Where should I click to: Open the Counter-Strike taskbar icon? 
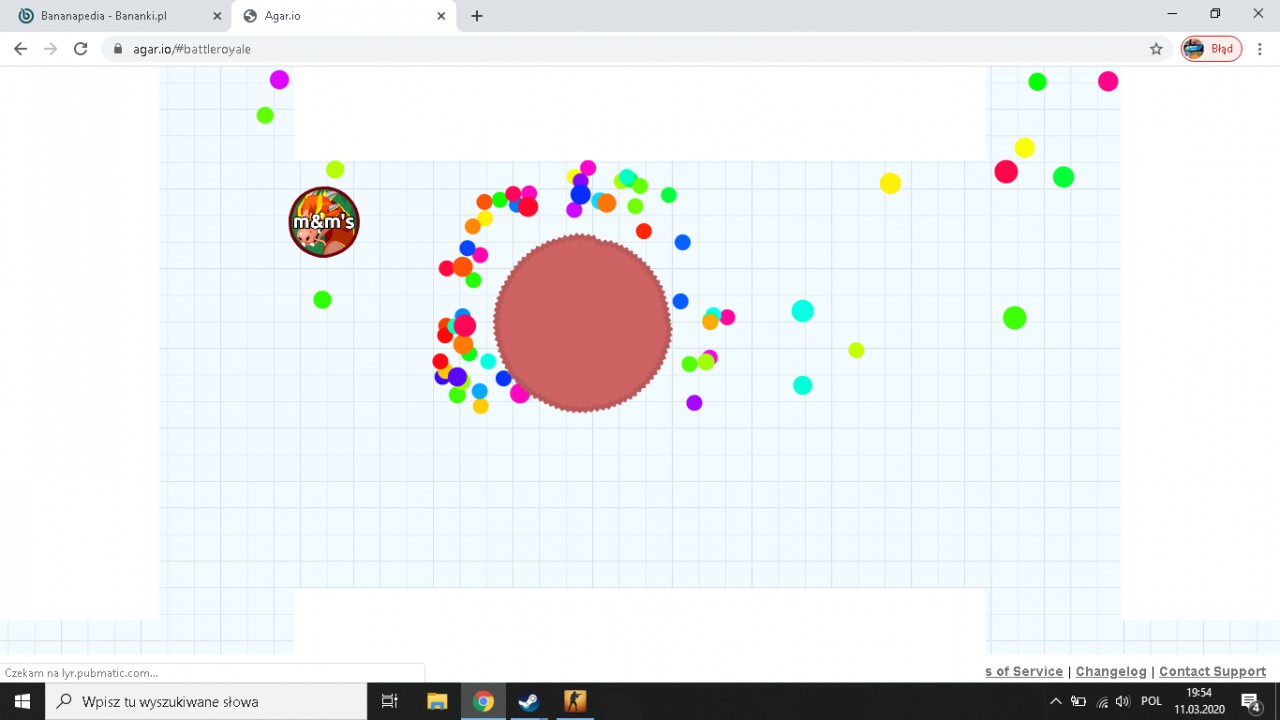click(575, 701)
